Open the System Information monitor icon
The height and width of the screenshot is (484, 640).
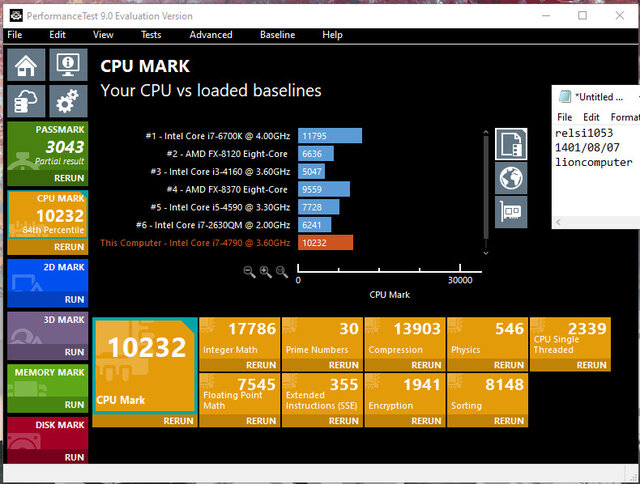click(68, 65)
